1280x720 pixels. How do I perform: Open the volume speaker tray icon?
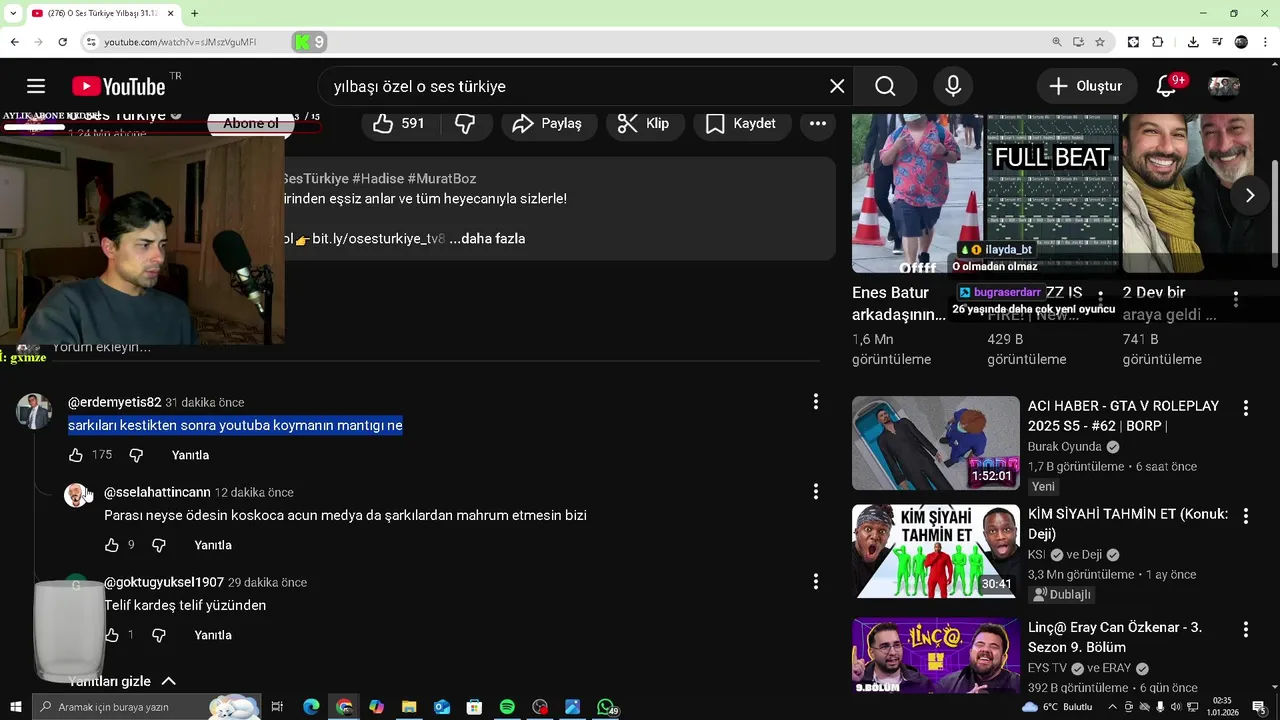coord(1176,707)
